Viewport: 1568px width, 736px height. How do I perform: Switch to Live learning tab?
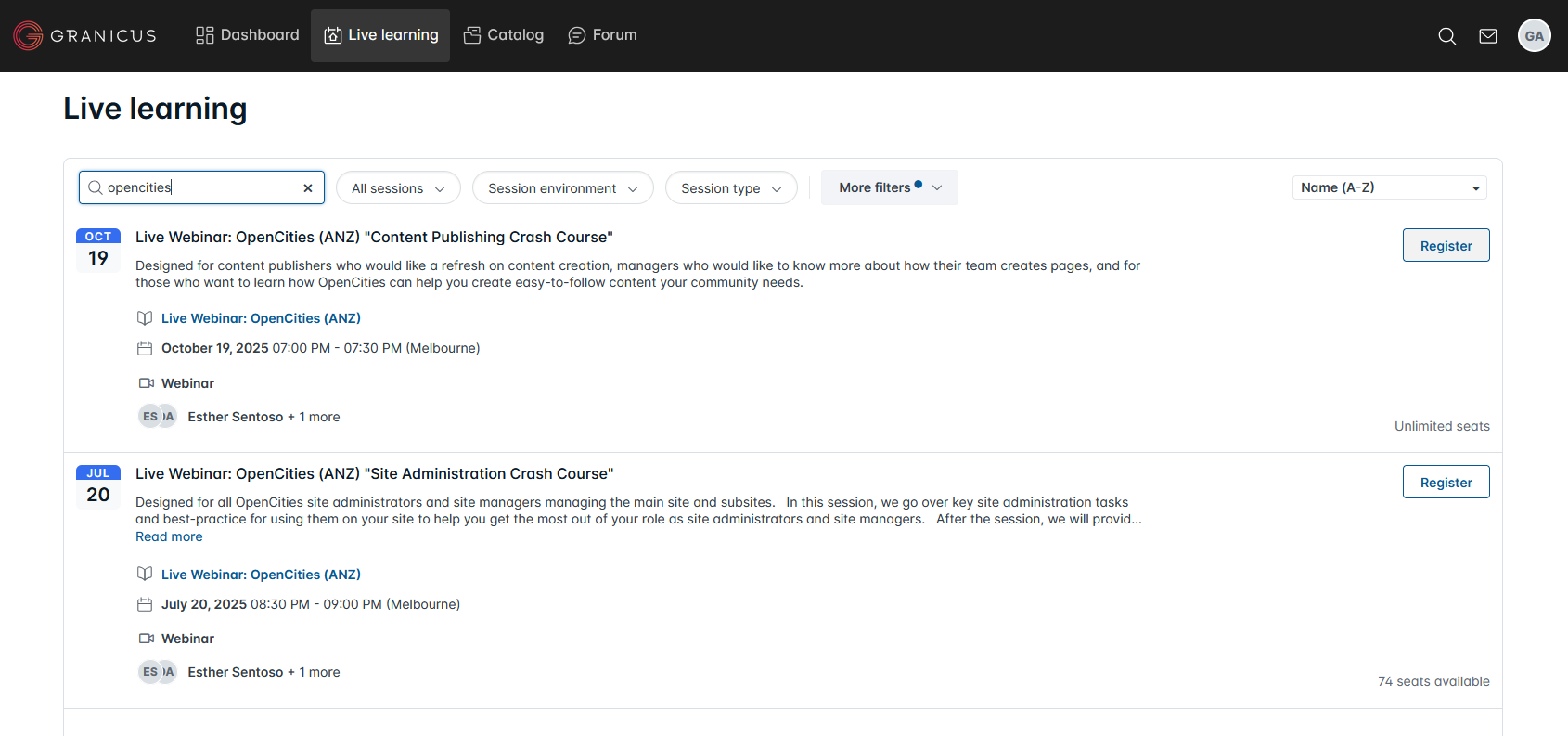pyautogui.click(x=380, y=35)
